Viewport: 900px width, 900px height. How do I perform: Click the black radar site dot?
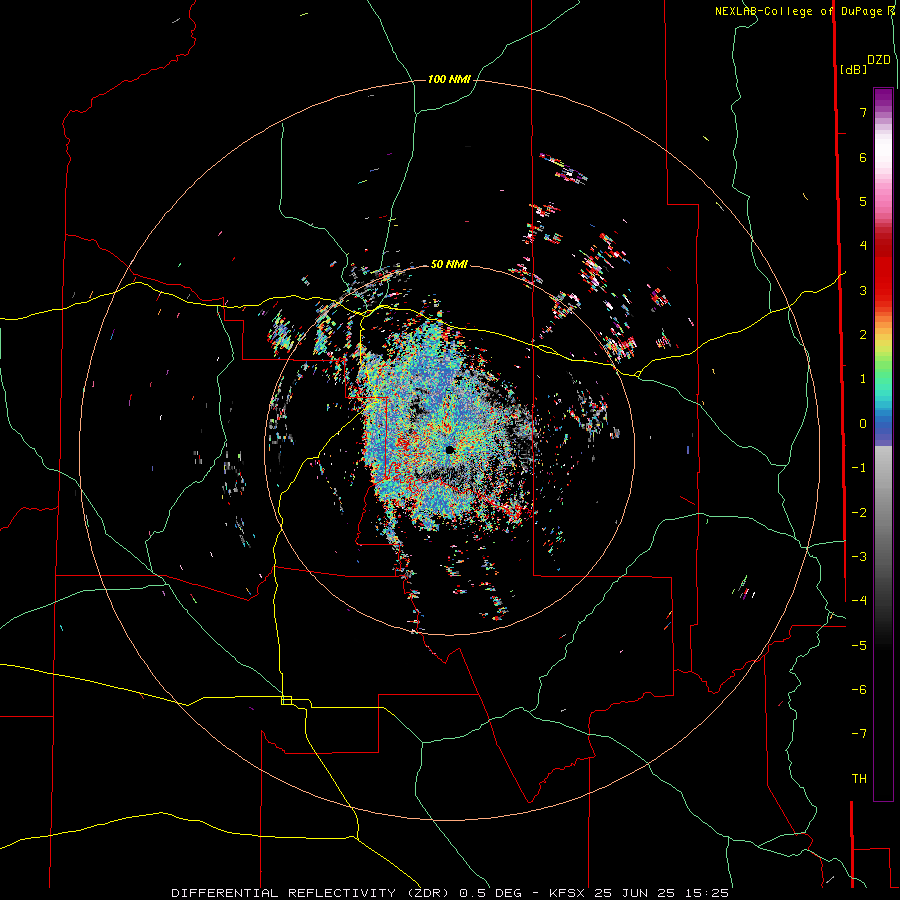(450, 450)
